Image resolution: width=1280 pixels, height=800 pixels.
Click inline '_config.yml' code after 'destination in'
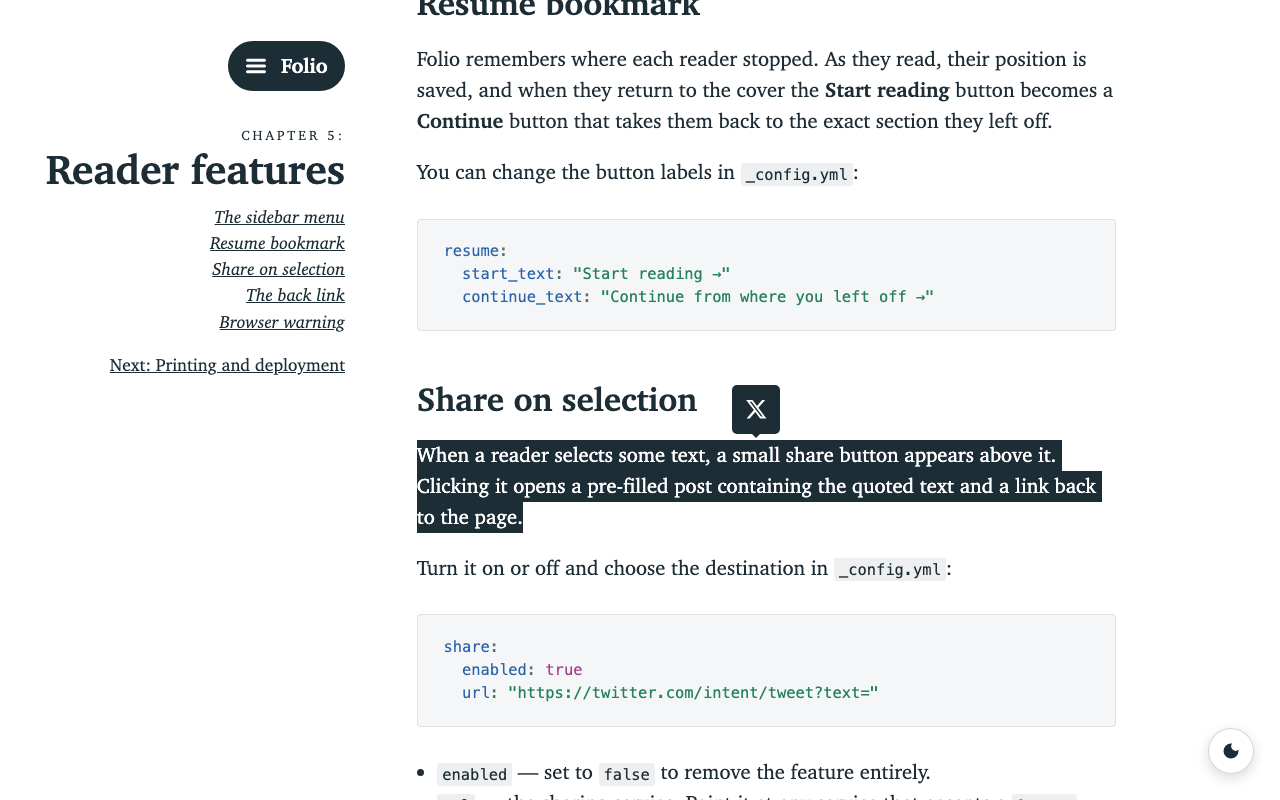(890, 569)
